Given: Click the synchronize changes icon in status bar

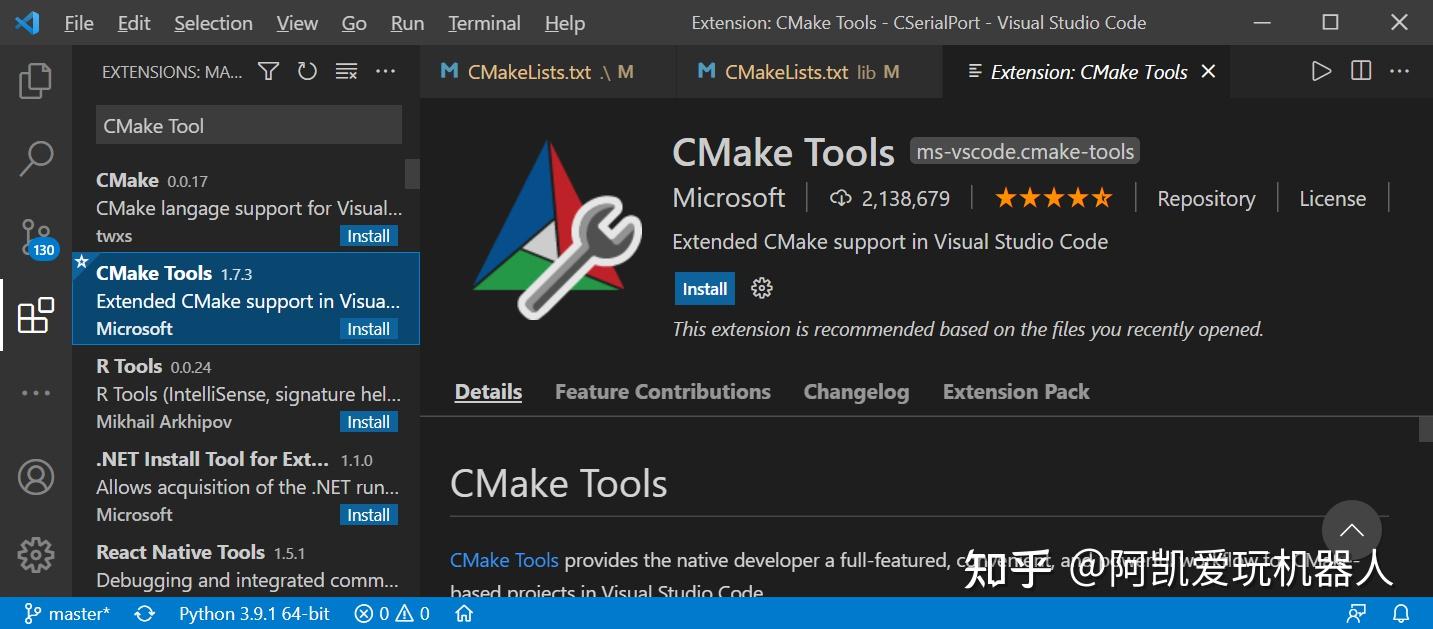Looking at the screenshot, I should [x=144, y=613].
